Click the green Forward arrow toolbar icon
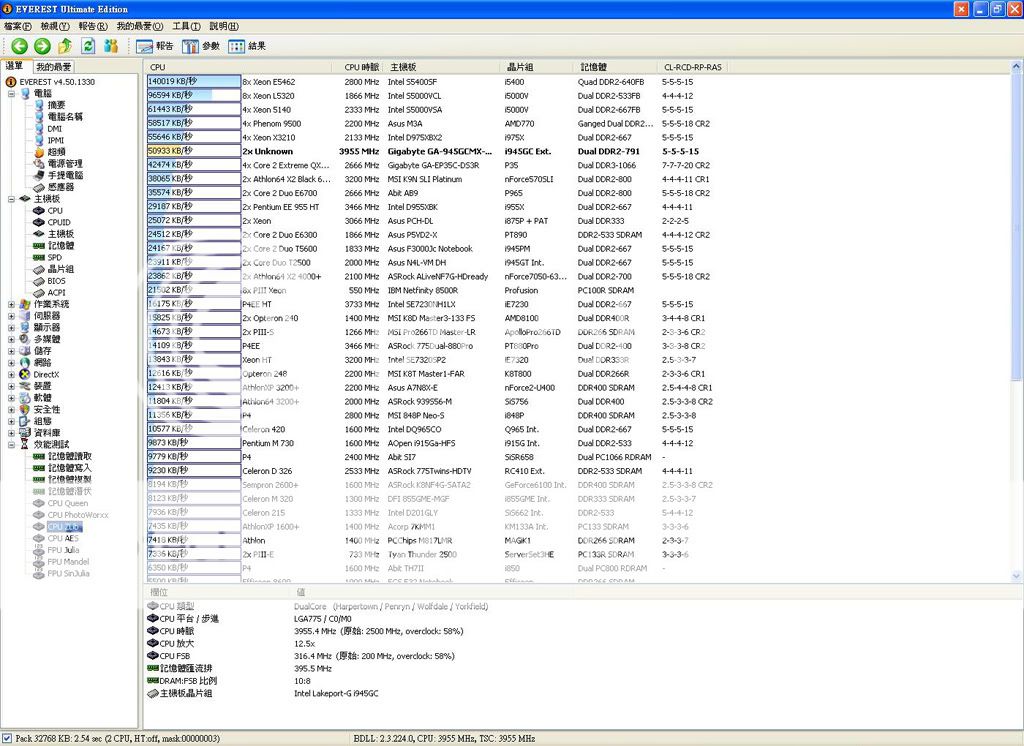The width and height of the screenshot is (1024, 746). [42, 46]
